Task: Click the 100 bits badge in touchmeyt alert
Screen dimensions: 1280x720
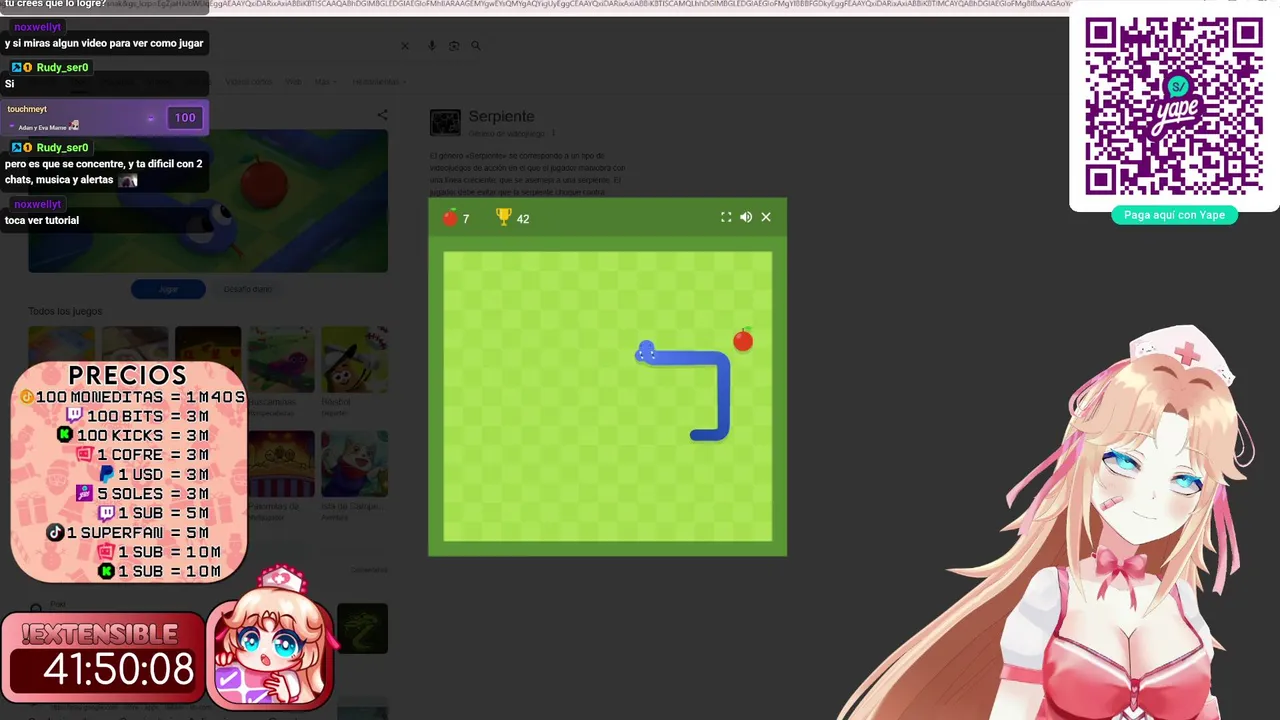Action: coord(185,118)
